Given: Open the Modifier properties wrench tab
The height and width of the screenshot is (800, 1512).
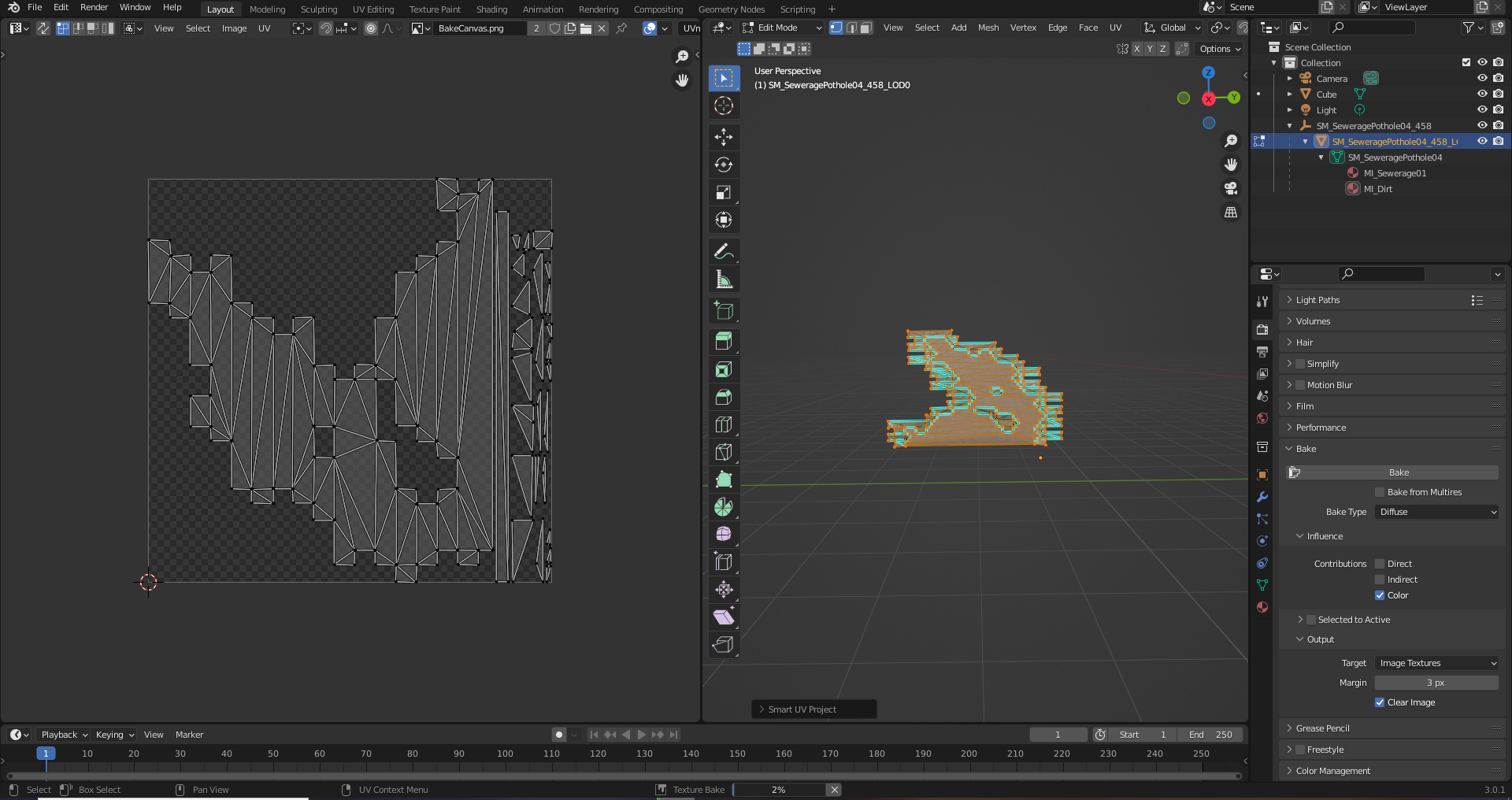Looking at the screenshot, I should coord(1262,497).
